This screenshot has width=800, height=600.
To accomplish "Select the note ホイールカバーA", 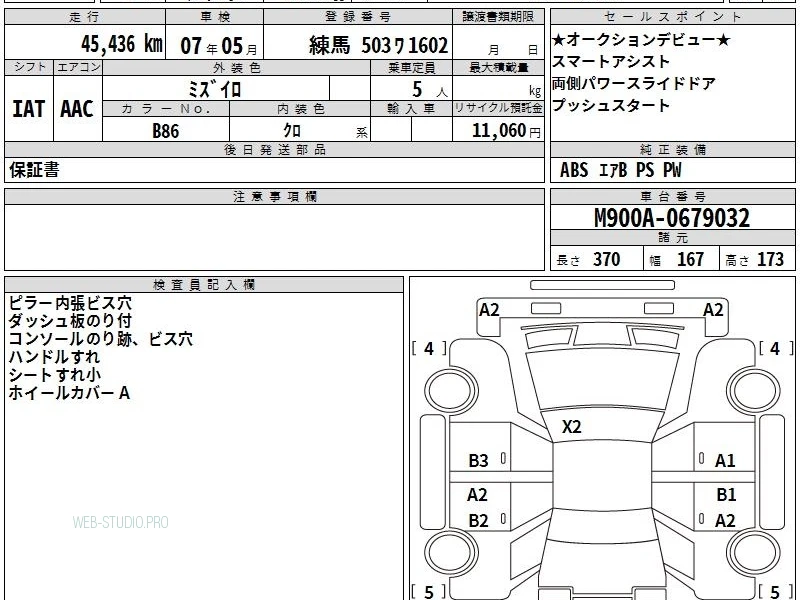I will coord(69,392).
